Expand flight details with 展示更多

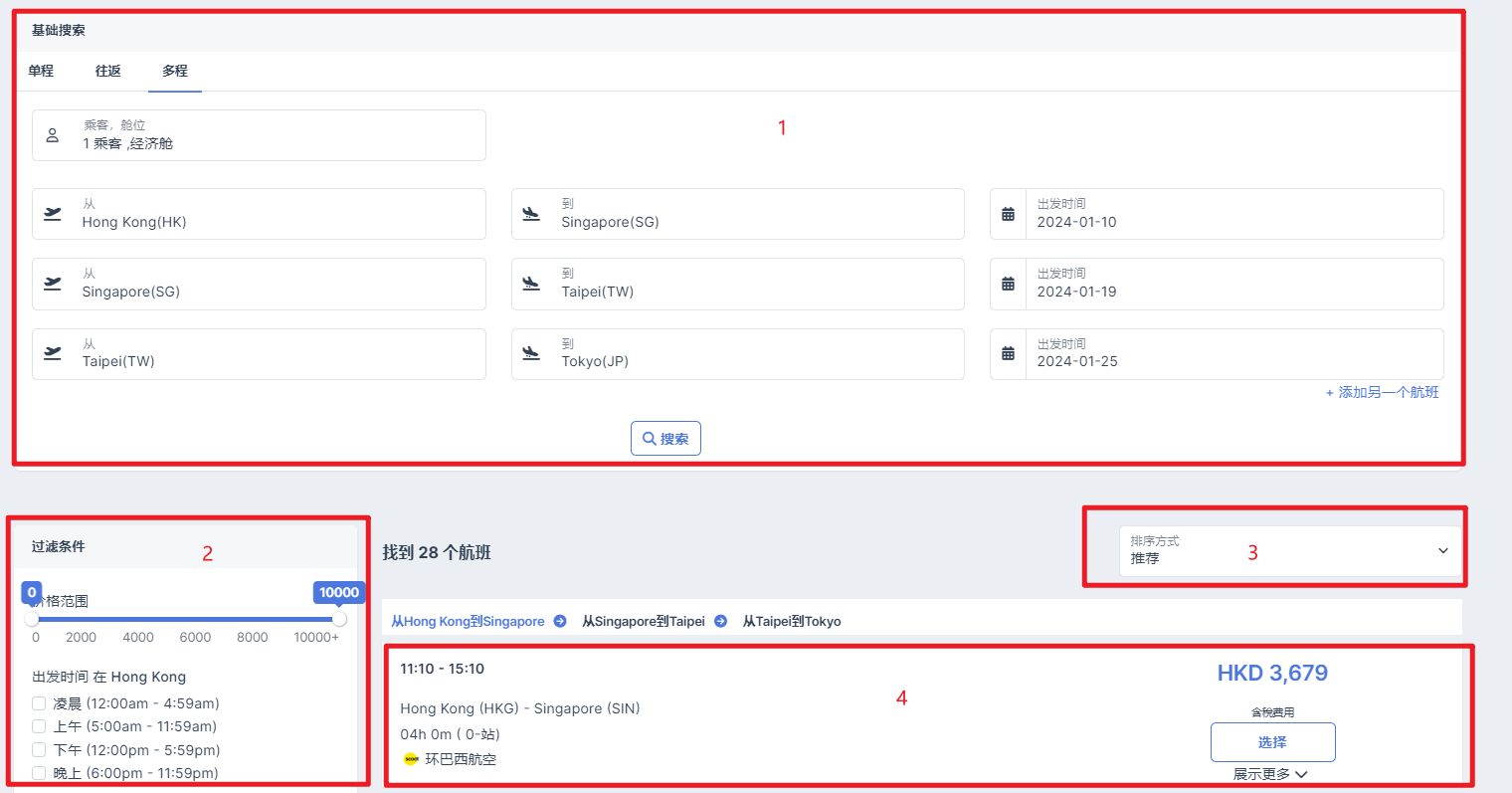[1270, 774]
